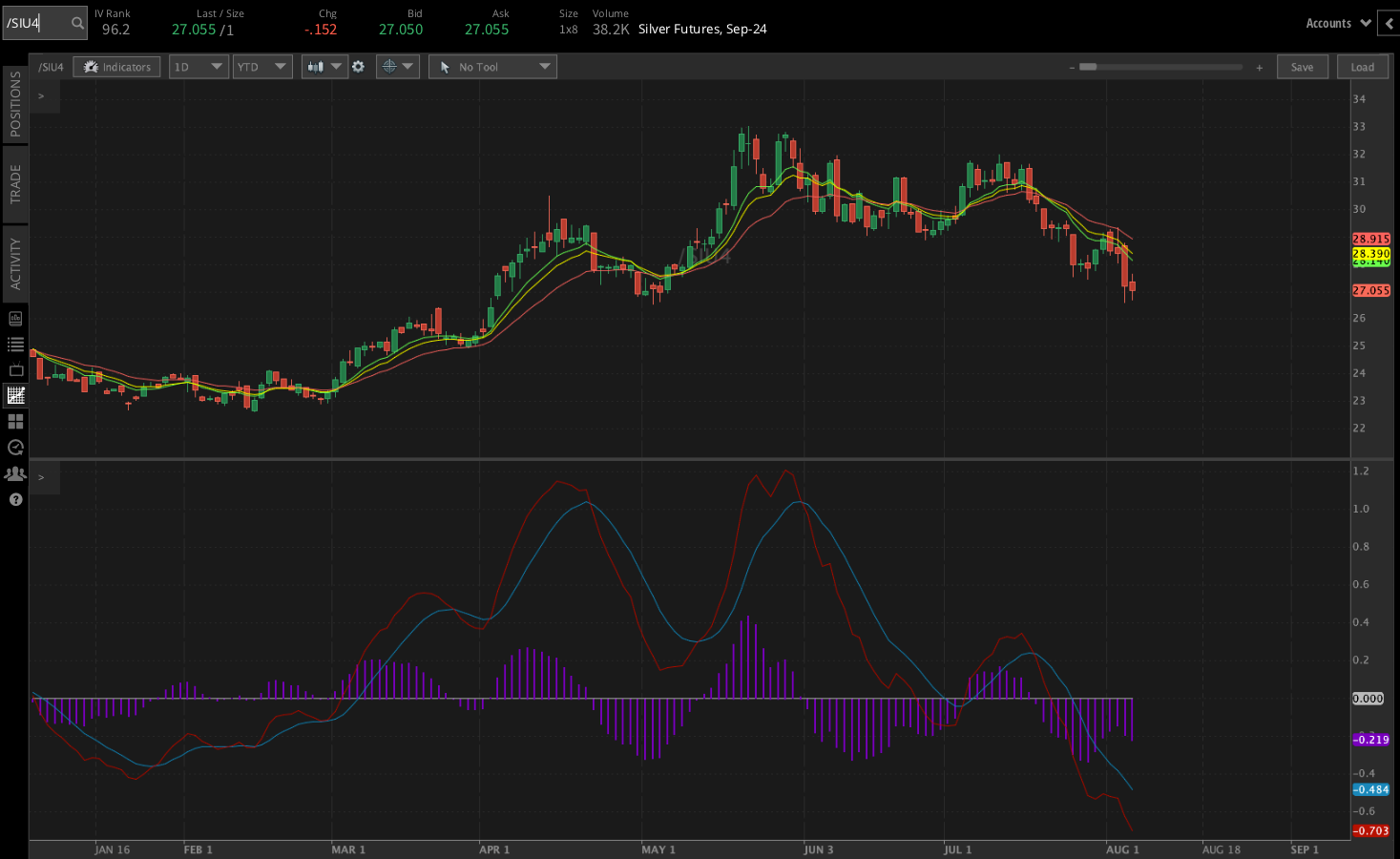This screenshot has width=1400, height=859.
Task: Select the chart grid sidebar icon
Action: (x=15, y=395)
